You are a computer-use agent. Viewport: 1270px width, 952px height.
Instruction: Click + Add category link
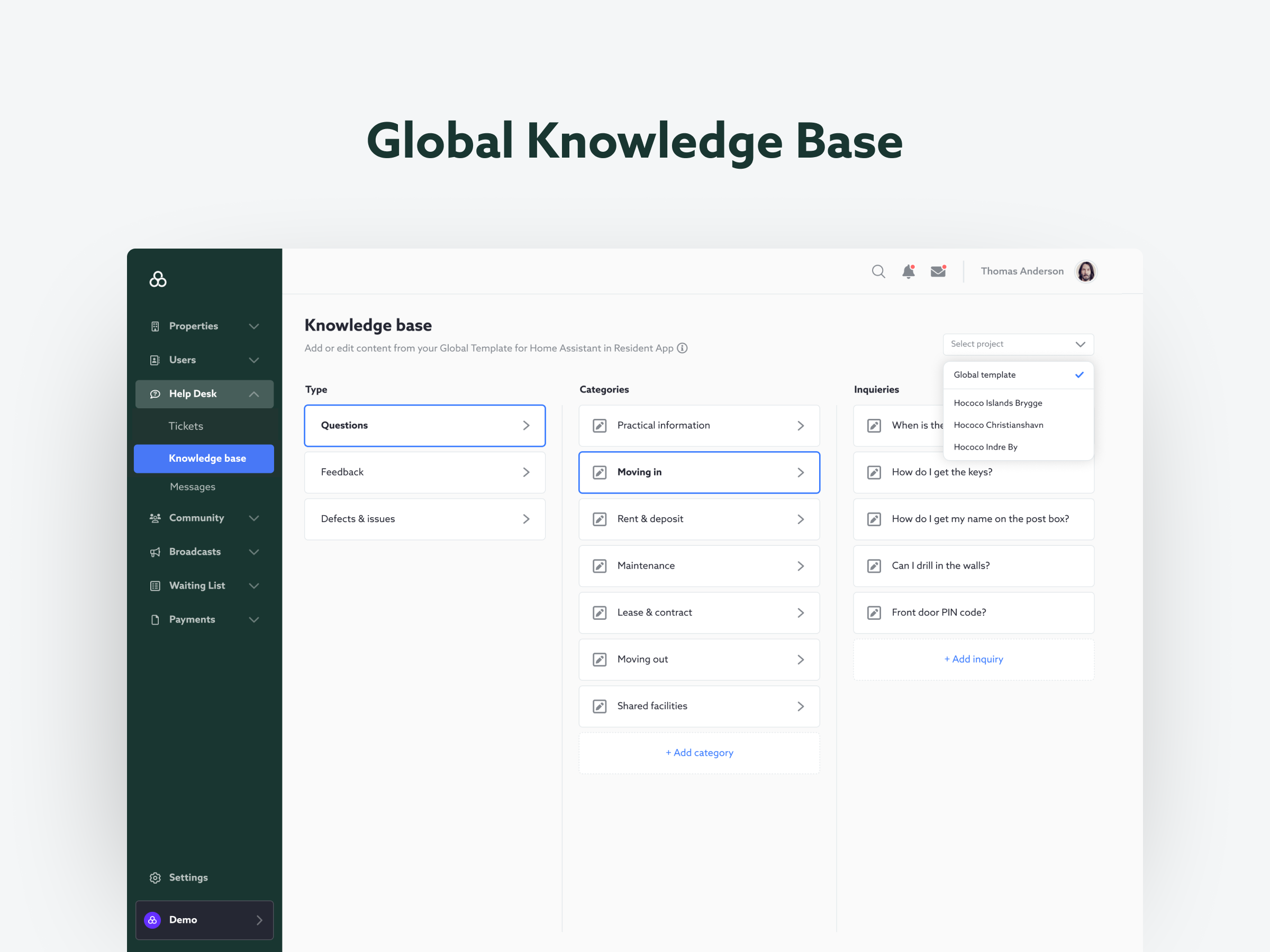click(698, 753)
